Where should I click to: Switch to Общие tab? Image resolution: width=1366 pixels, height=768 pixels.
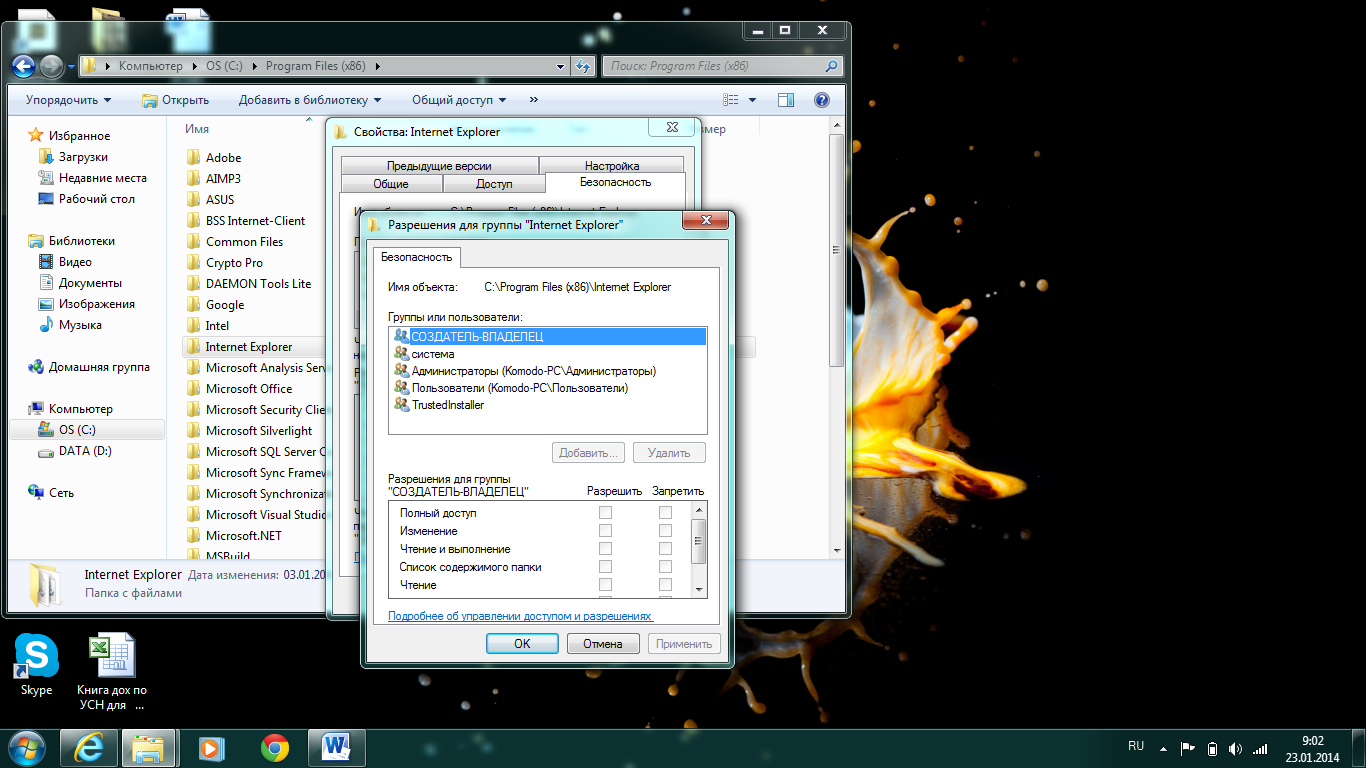391,184
